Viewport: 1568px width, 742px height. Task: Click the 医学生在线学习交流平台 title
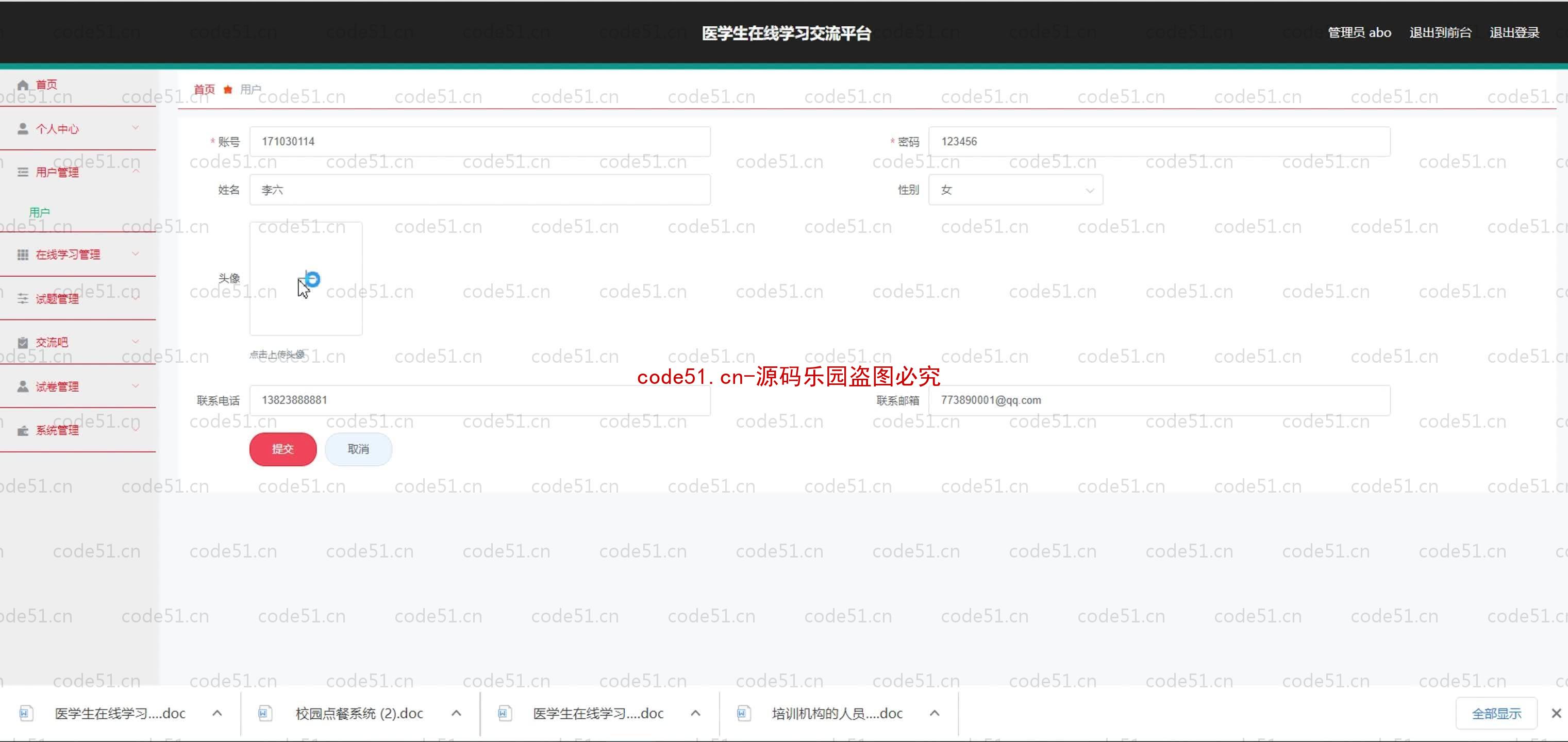786,33
